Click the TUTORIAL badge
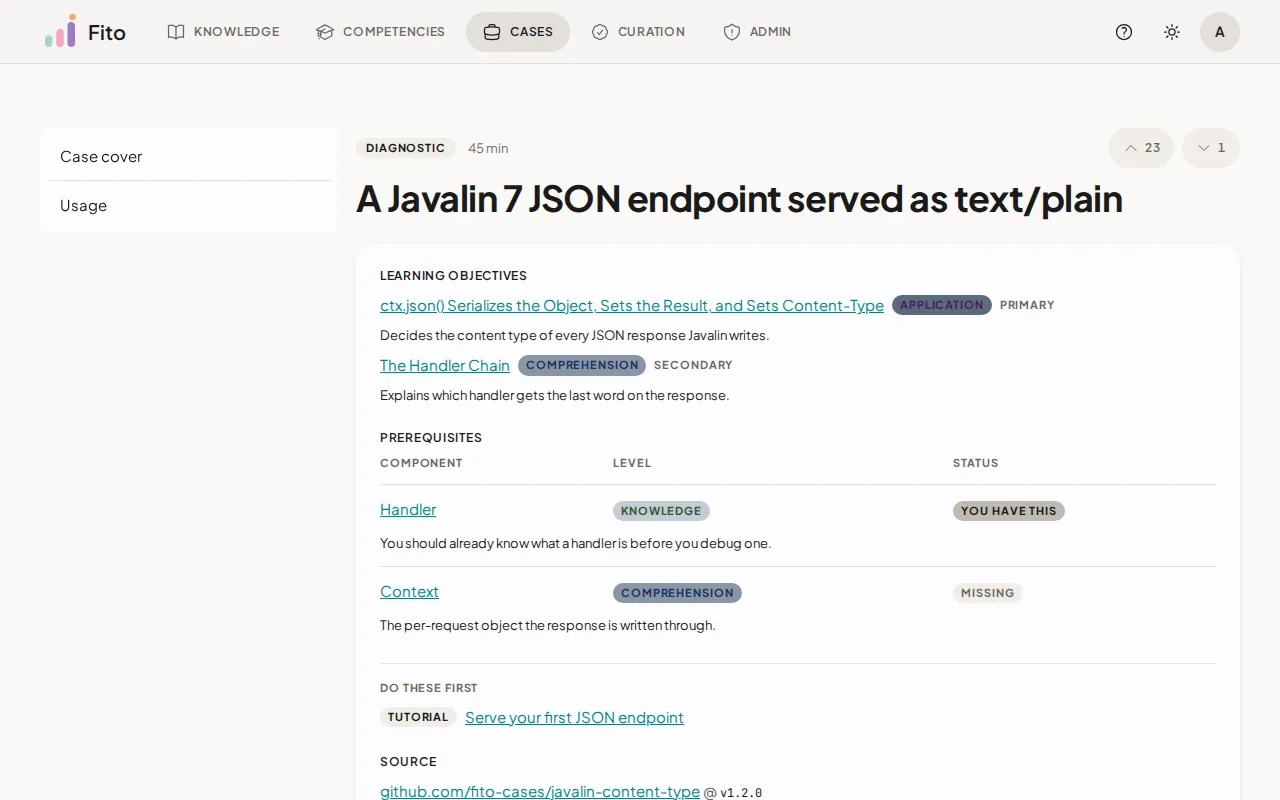Image resolution: width=1280 pixels, height=800 pixels. 418,717
